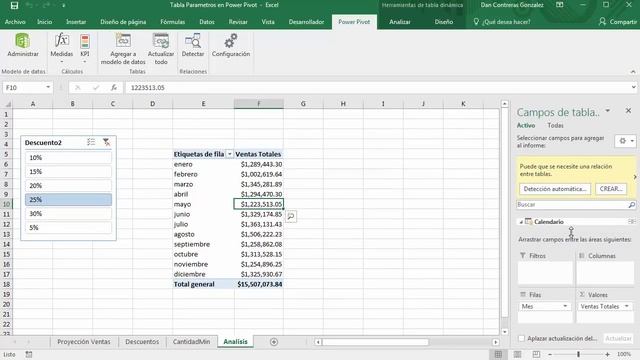Screen dimensions: 640x360
Task: Open the Insertar ribbon tab
Action: click(76, 22)
